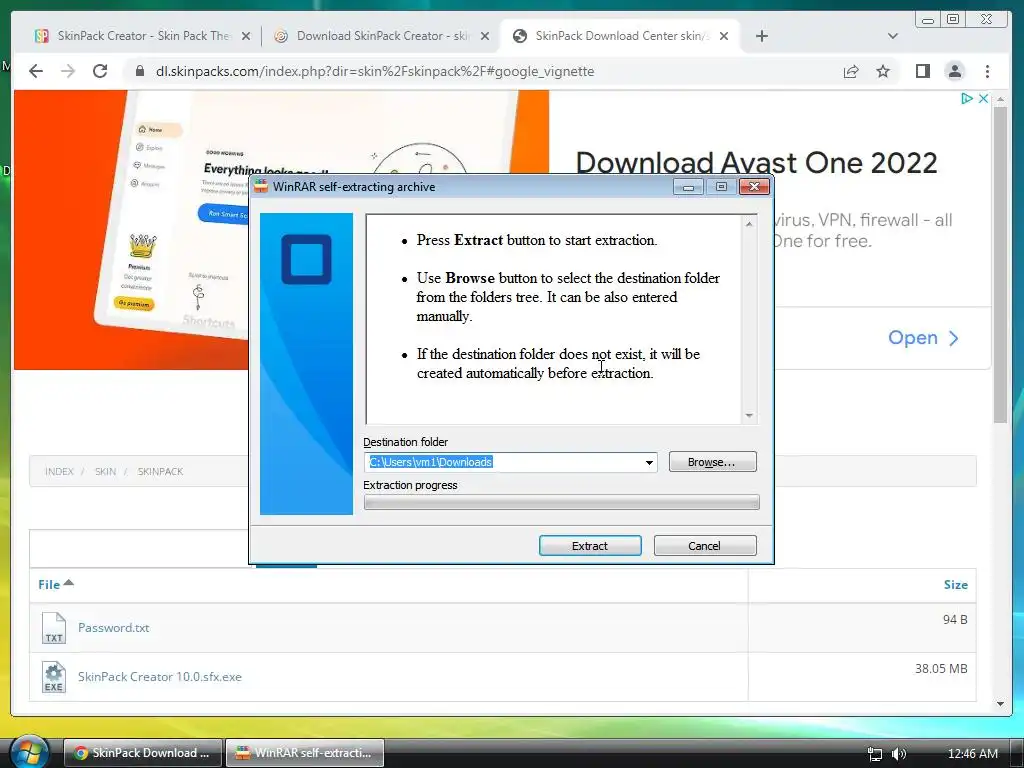The width and height of the screenshot is (1024, 768).
Task: Click the INDEX breadcrumb link
Action: point(59,472)
